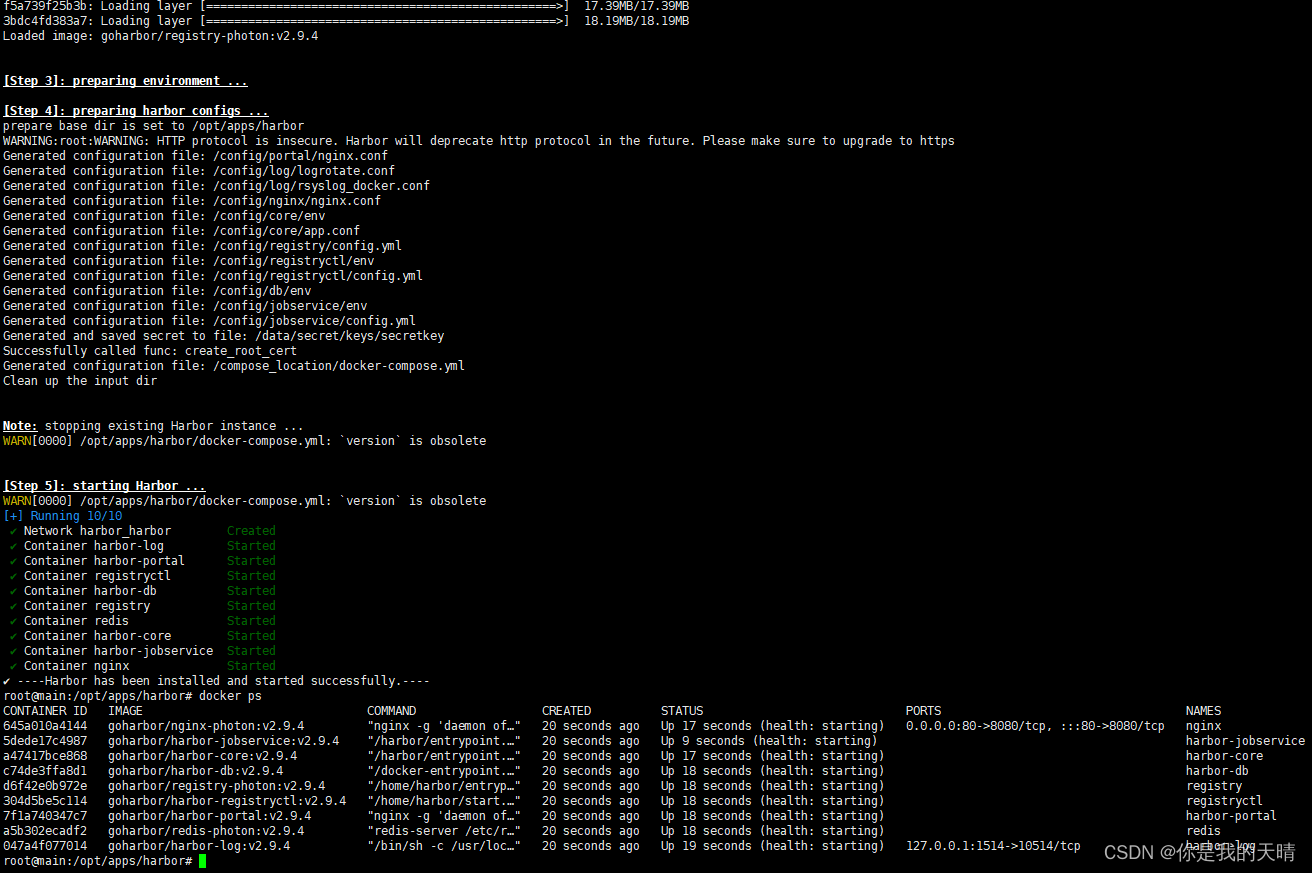Click the "prepare base dir is set to /opt/apps/harbor" line
This screenshot has width=1312, height=873.
click(153, 126)
